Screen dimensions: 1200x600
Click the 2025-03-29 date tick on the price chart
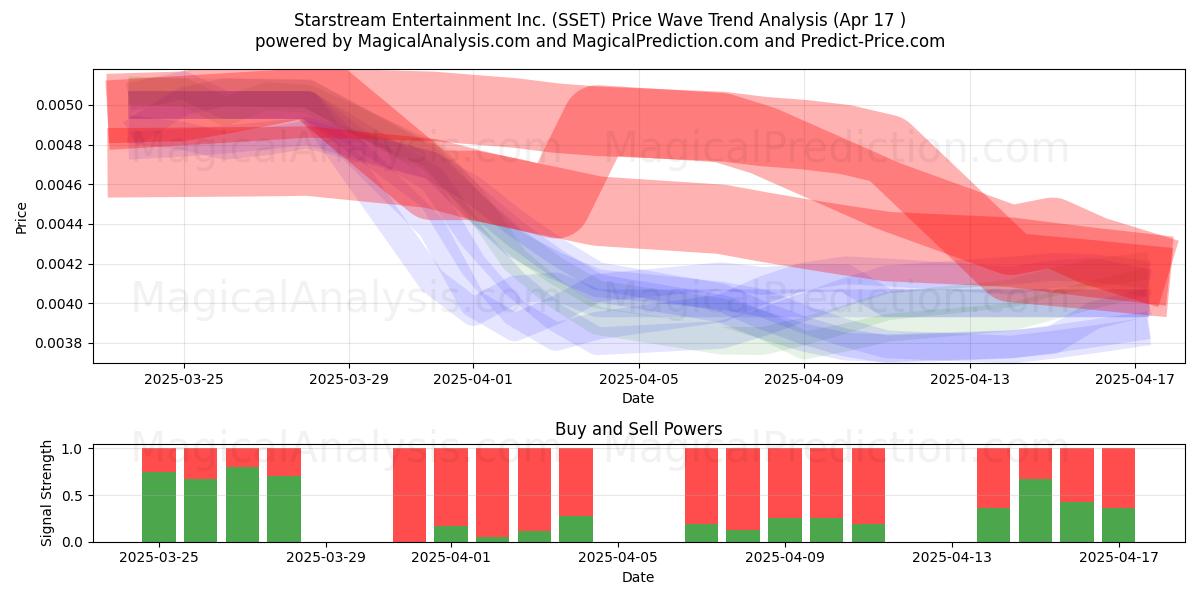click(349, 379)
